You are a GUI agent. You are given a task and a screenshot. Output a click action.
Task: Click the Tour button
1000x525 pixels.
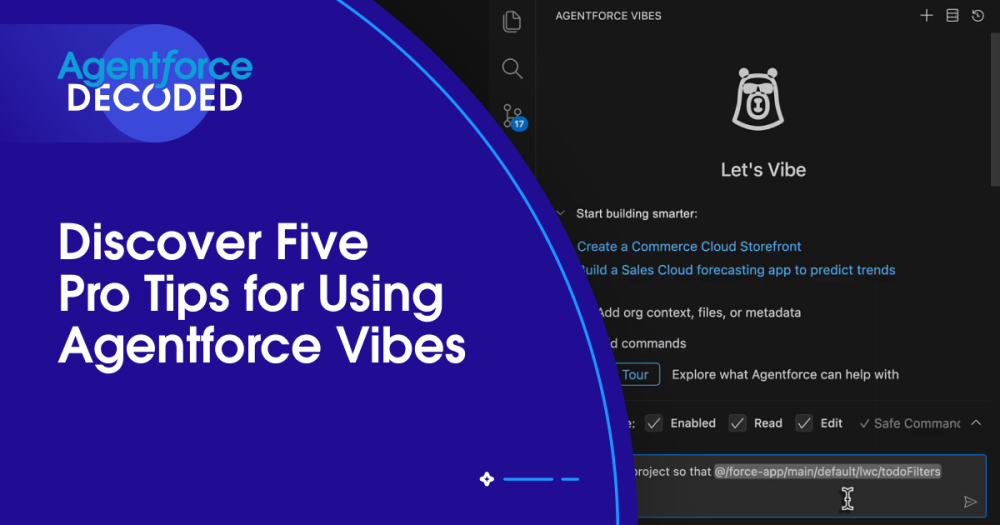coord(634,375)
